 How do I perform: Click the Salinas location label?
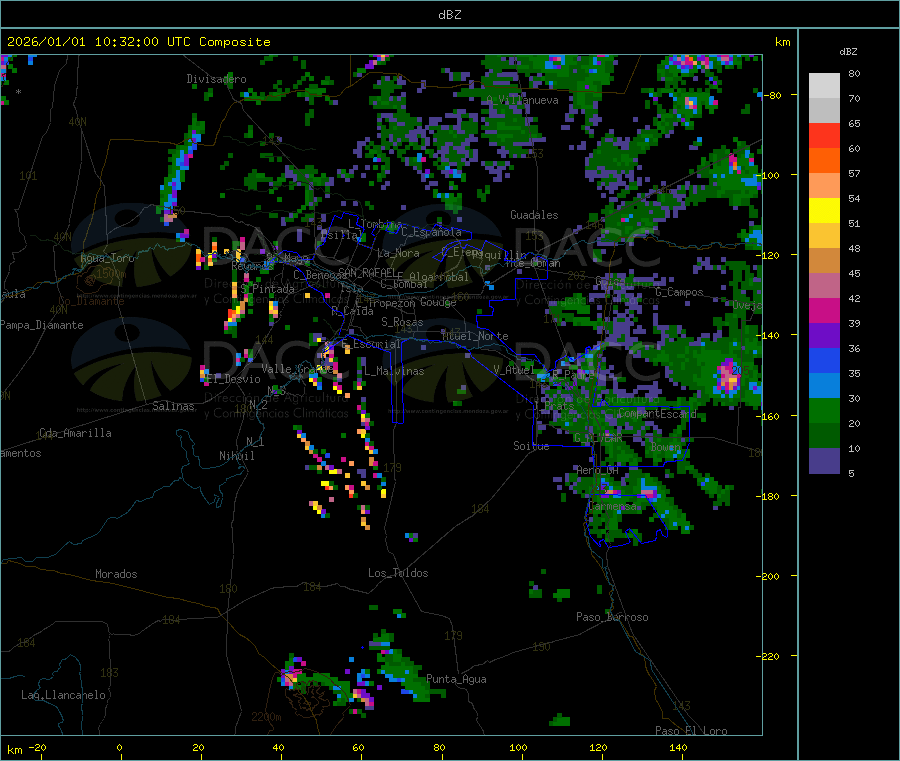pyautogui.click(x=173, y=406)
